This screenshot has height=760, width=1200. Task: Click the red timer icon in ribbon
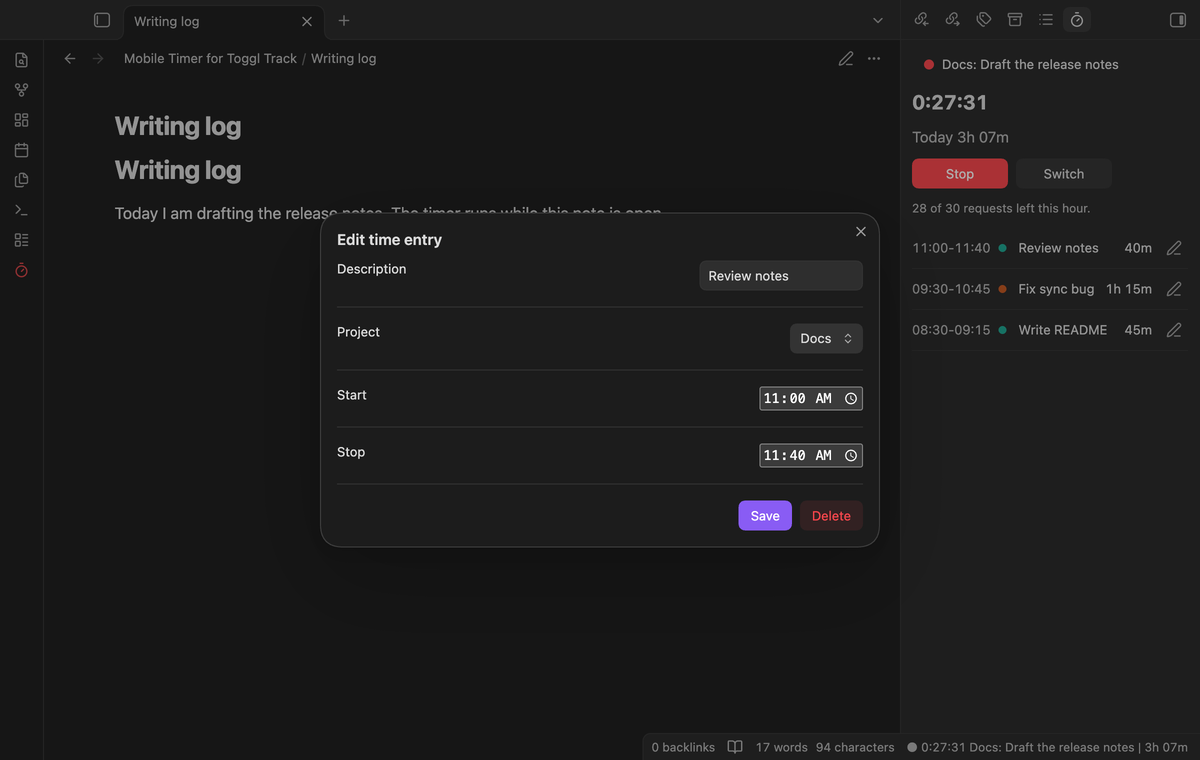click(x=21, y=270)
